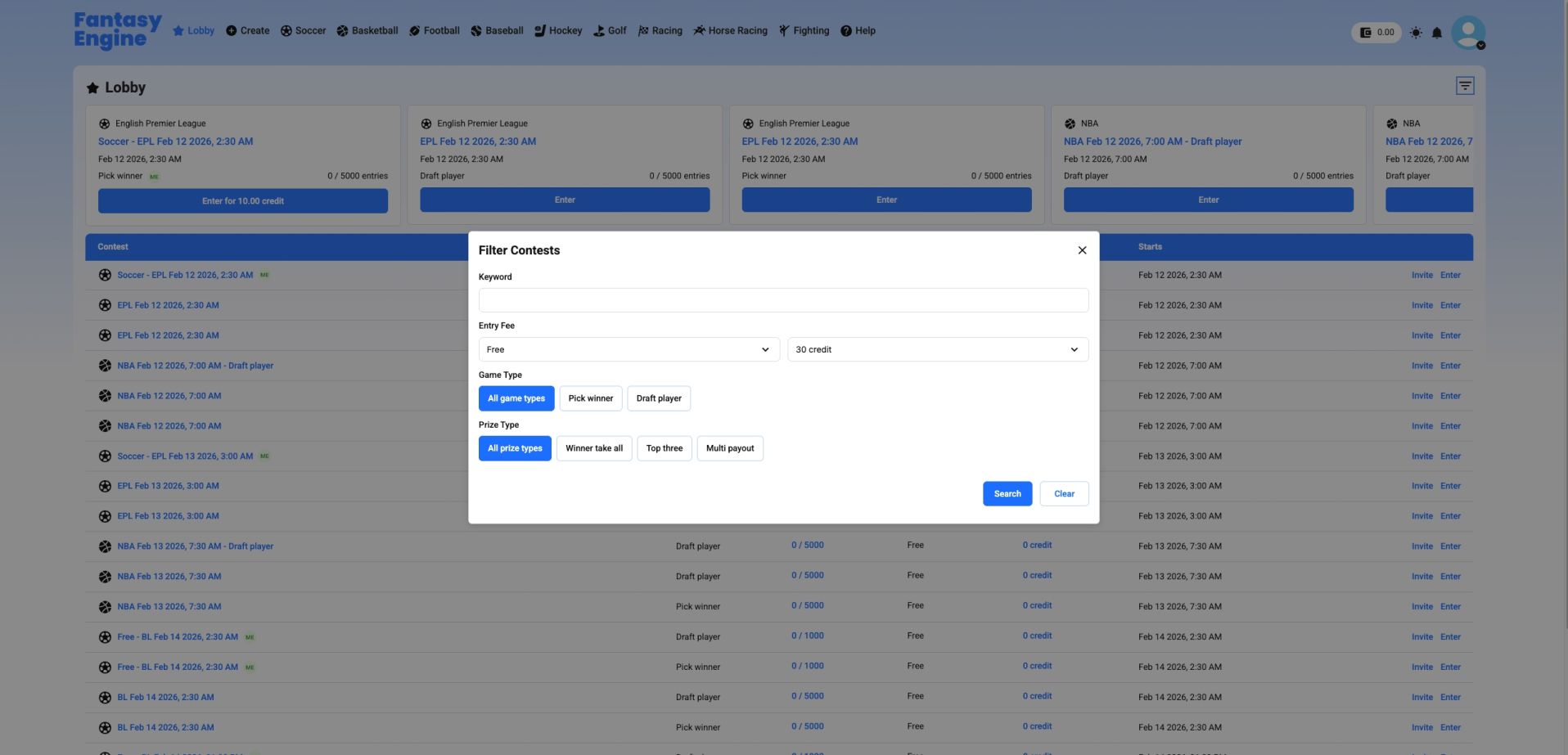Open 'NBA Feb 12 2026, 7:00 AM - Draft player' table link
1568x755 pixels.
(x=195, y=366)
